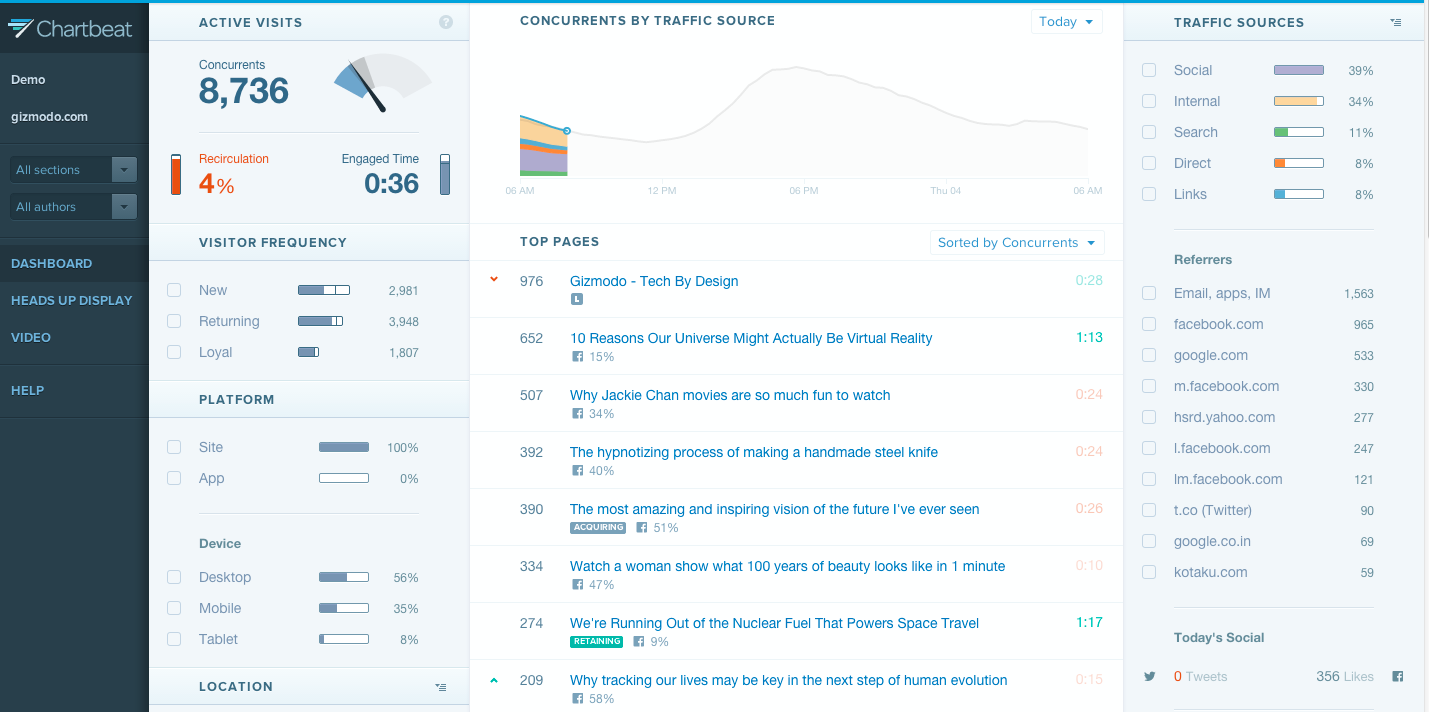Filter by Mobile device checkbox

click(174, 608)
